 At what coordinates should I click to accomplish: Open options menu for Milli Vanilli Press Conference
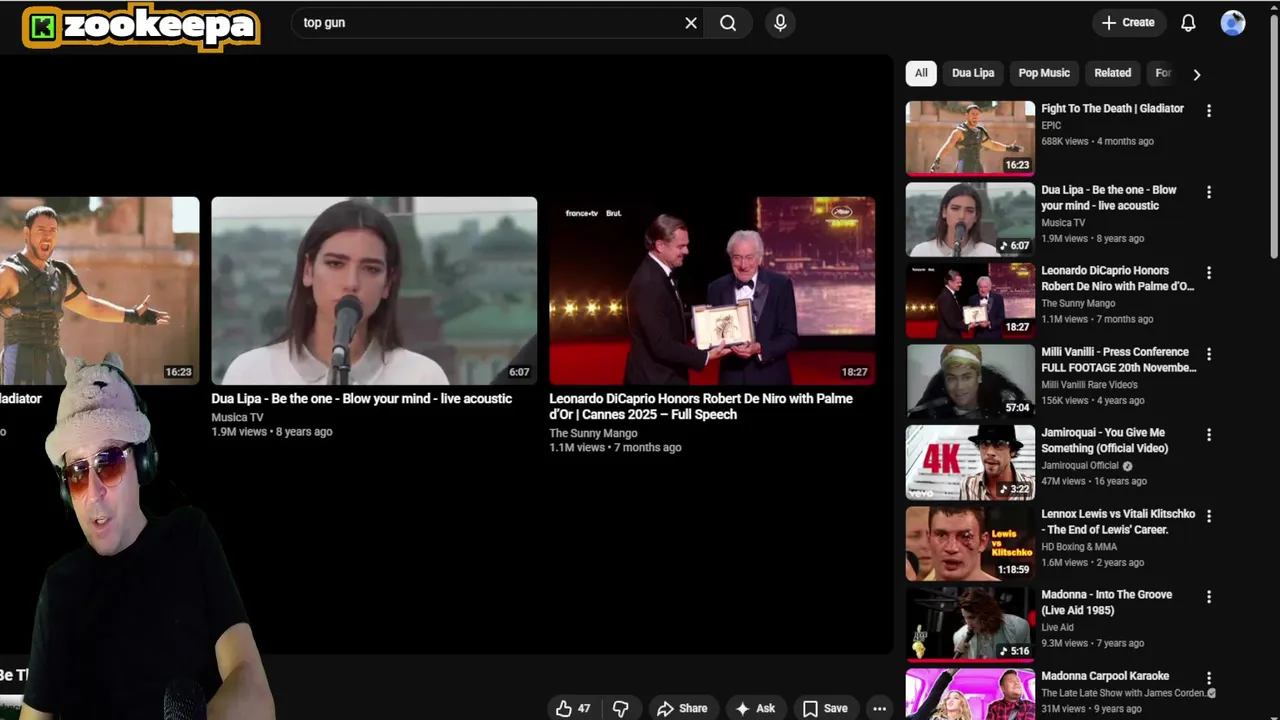tap(1209, 354)
